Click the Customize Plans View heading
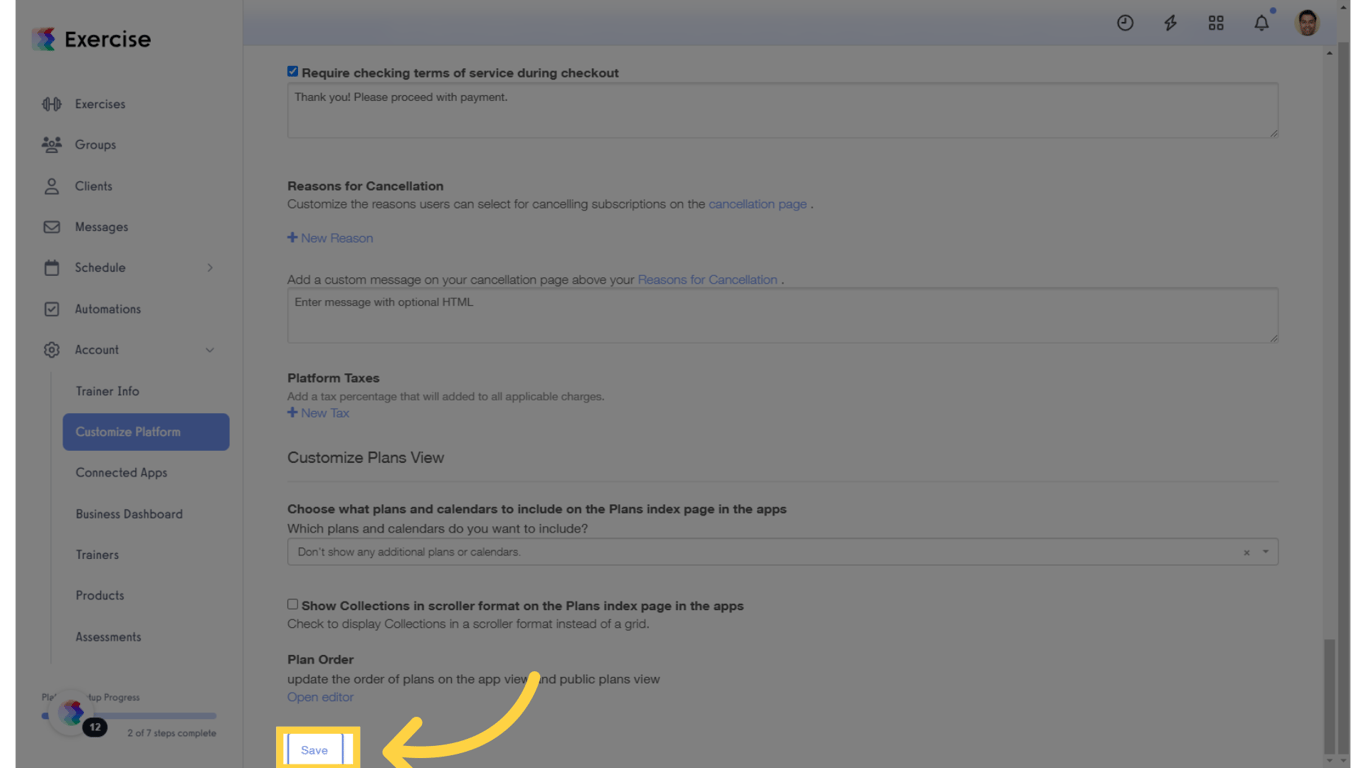The height and width of the screenshot is (768, 1366). click(365, 458)
